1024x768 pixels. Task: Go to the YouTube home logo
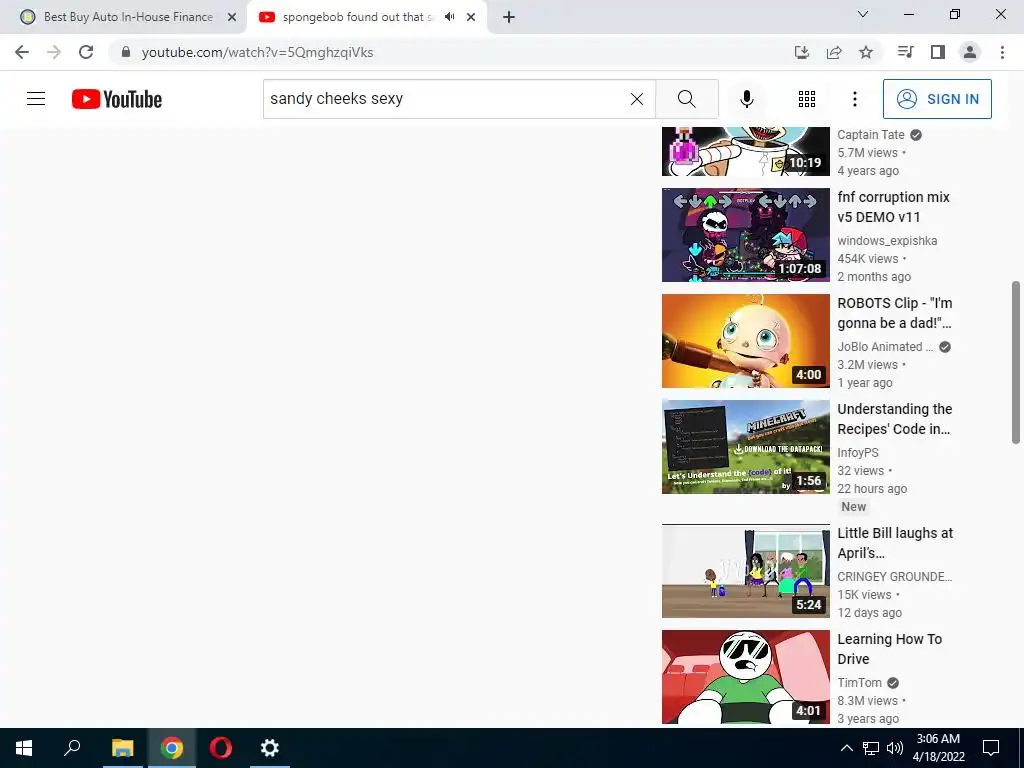117,99
